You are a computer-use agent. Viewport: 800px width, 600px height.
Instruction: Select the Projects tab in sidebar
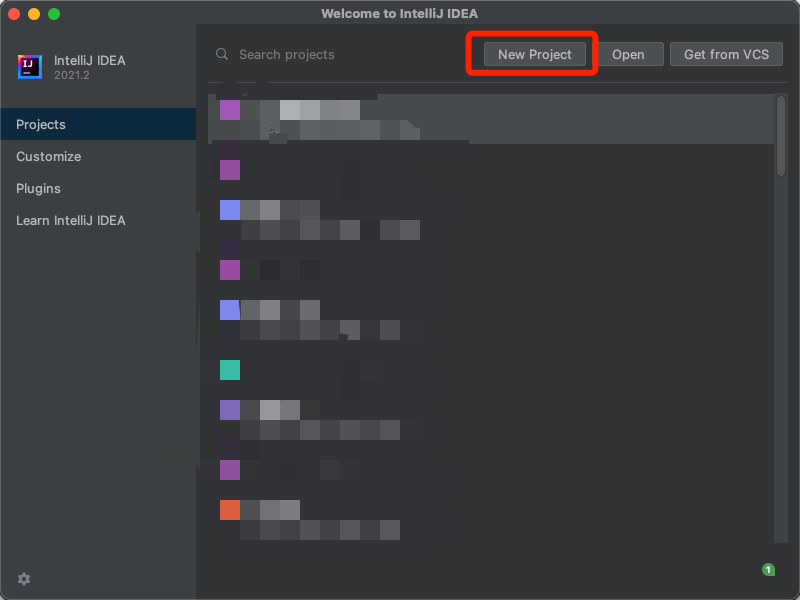pyautogui.click(x=98, y=124)
